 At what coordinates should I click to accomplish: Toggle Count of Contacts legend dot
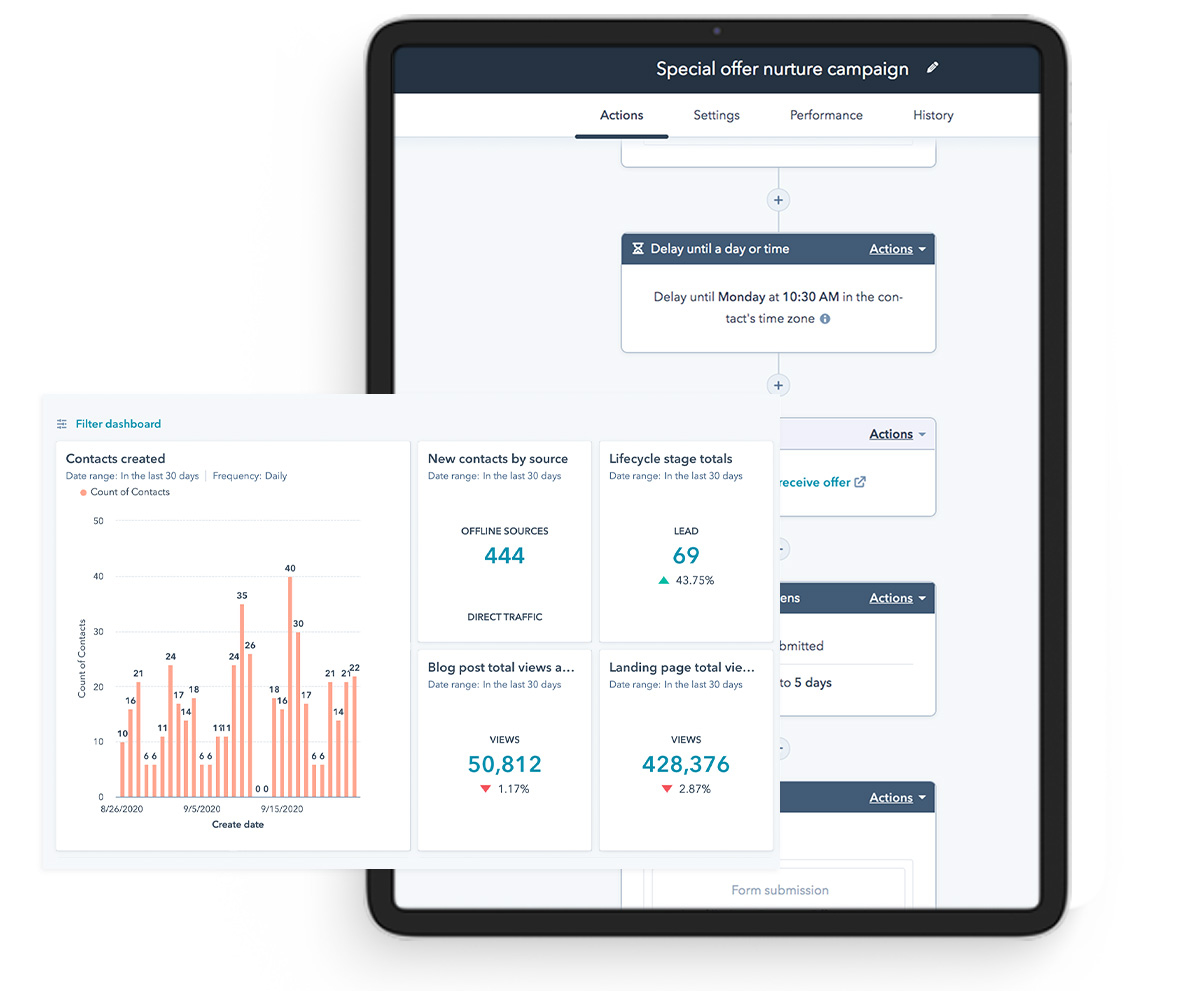tap(83, 493)
